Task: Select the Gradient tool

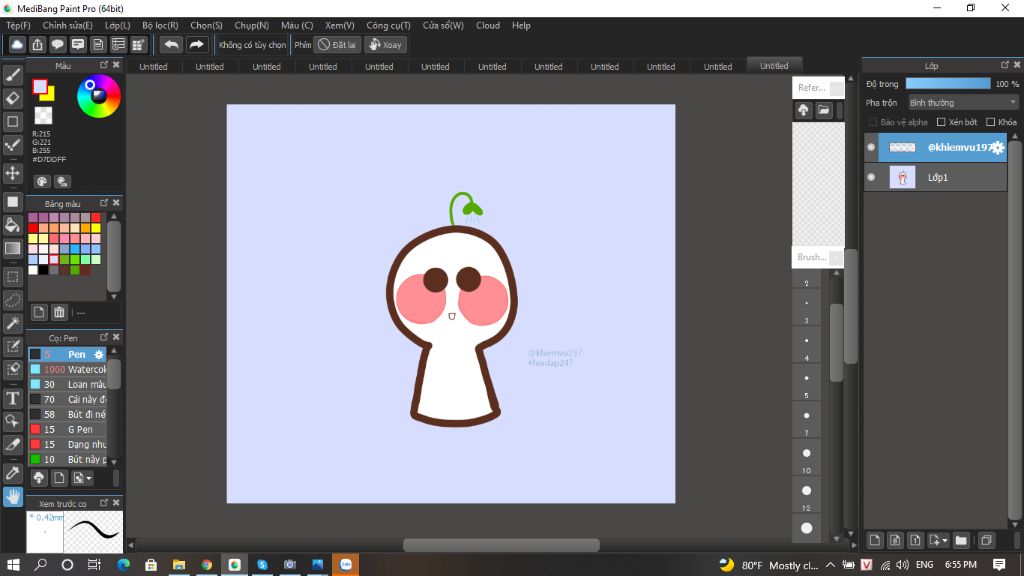Action: [12, 248]
